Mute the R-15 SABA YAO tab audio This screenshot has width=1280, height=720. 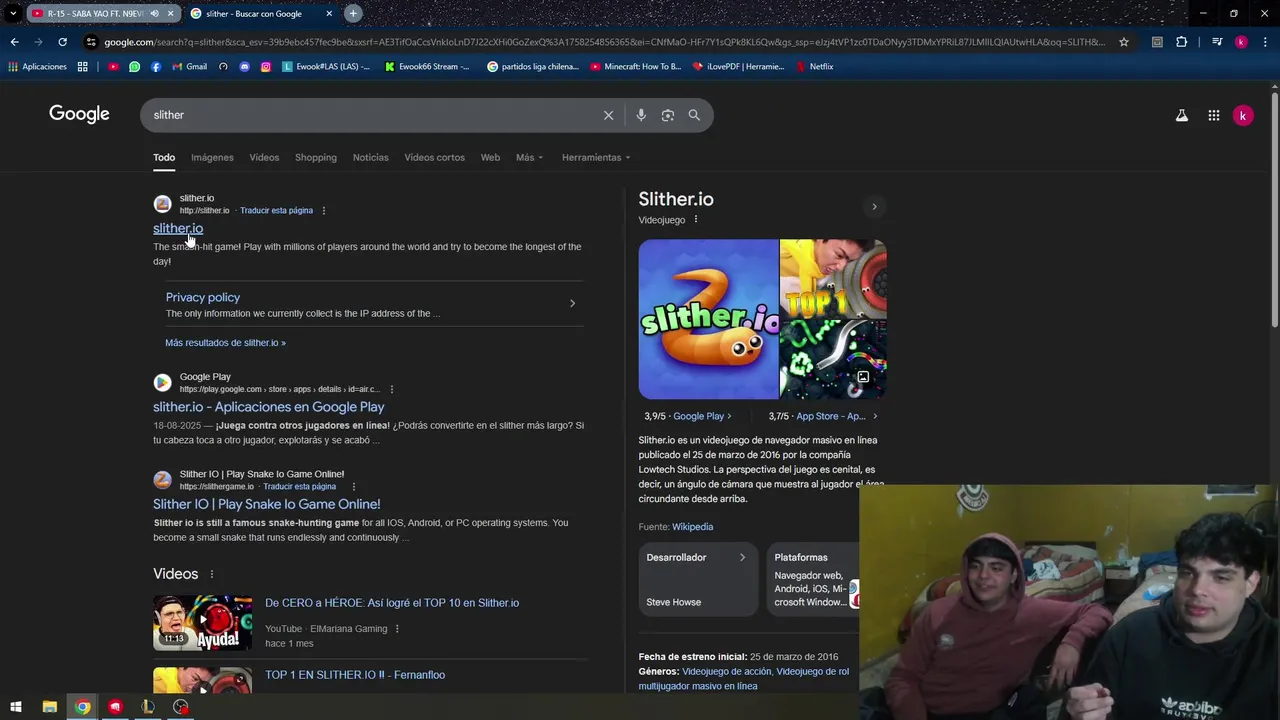click(x=154, y=14)
